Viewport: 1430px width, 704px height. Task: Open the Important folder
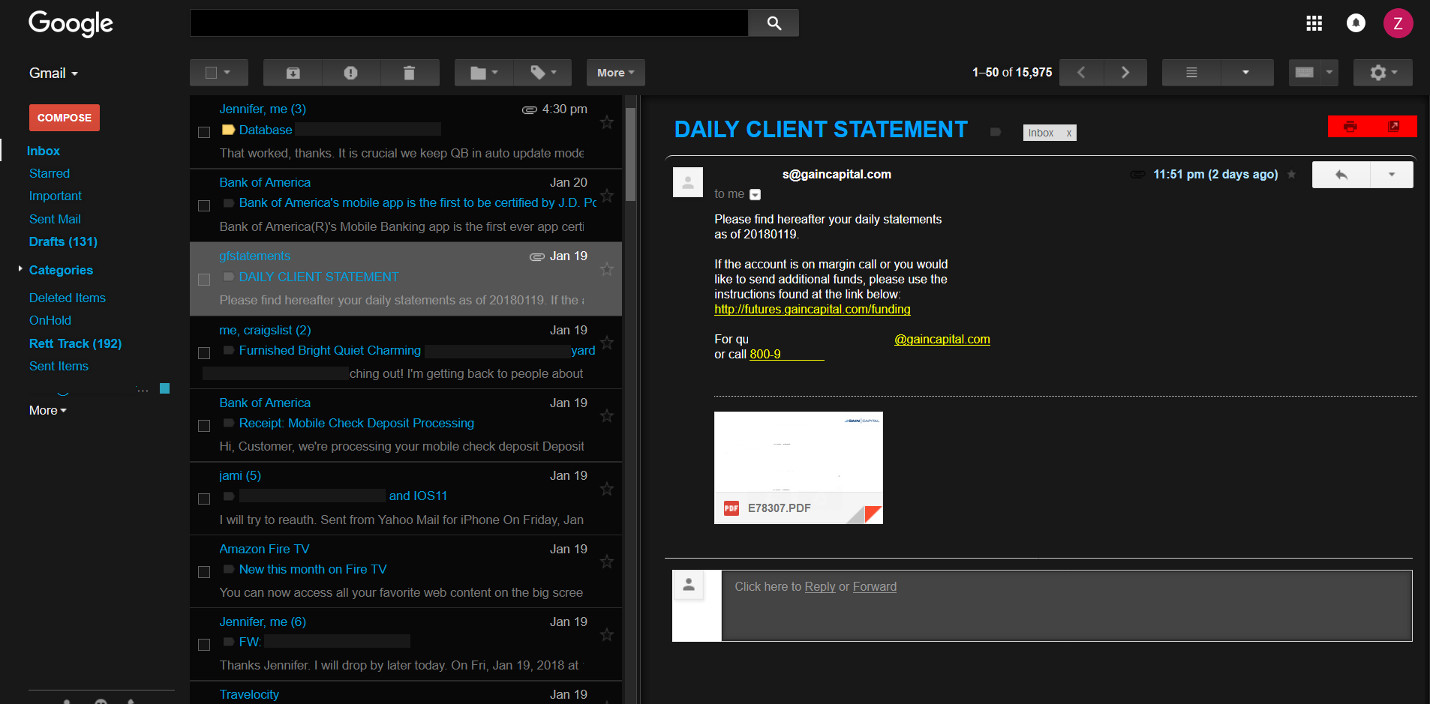55,196
